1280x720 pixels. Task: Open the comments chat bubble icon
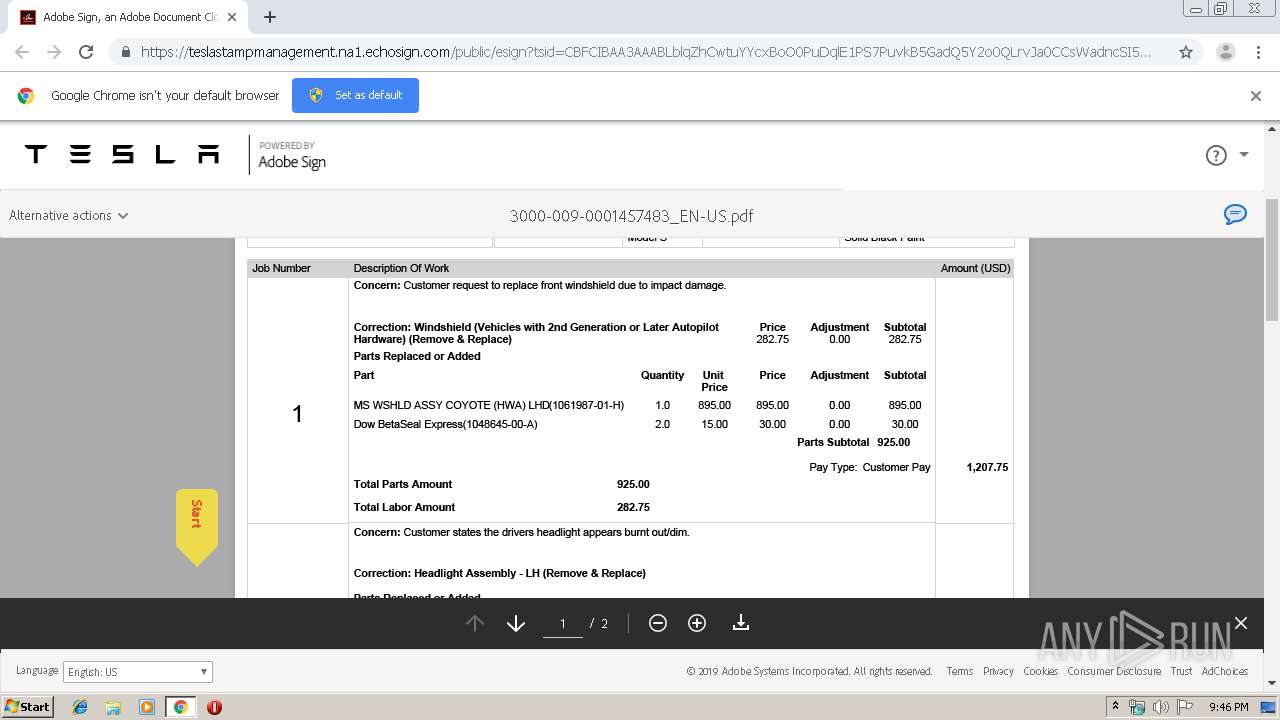[1236, 214]
